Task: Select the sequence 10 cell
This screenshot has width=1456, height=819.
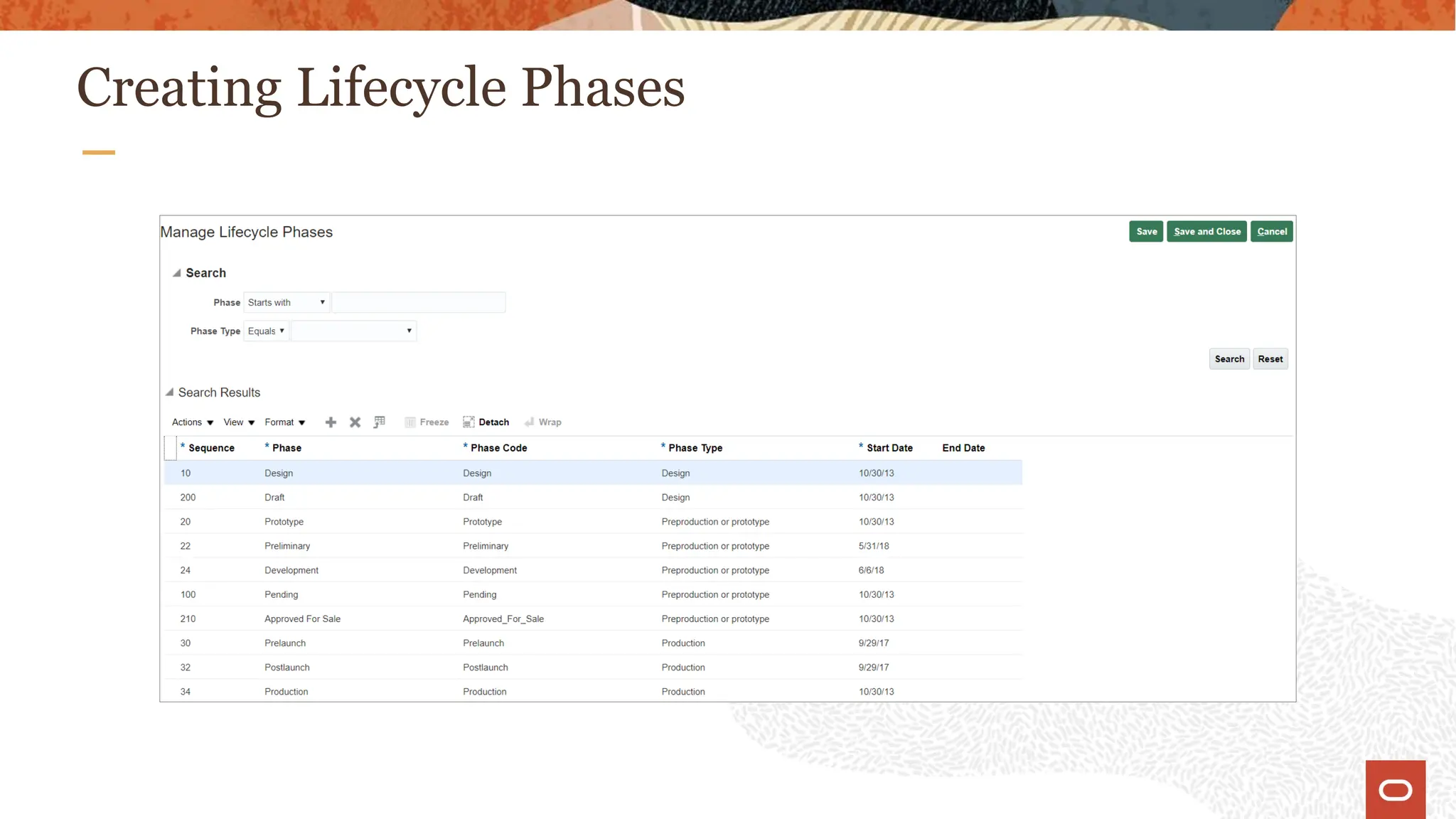Action: (x=186, y=473)
